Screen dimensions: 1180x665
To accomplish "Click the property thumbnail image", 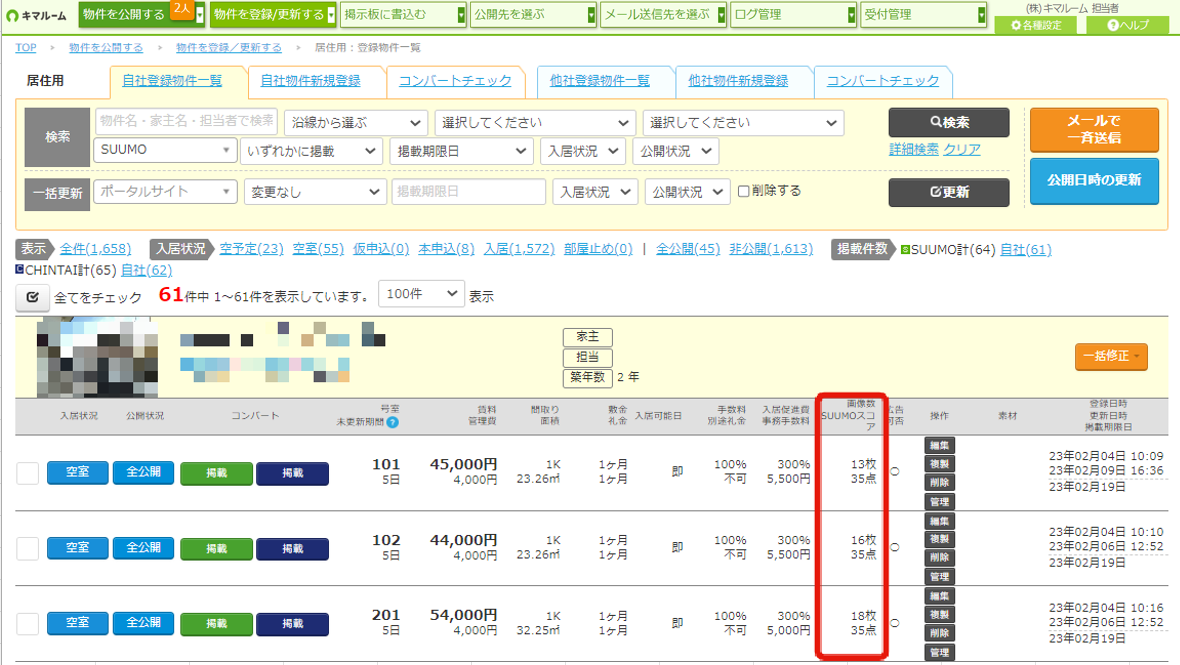I will click(x=98, y=358).
